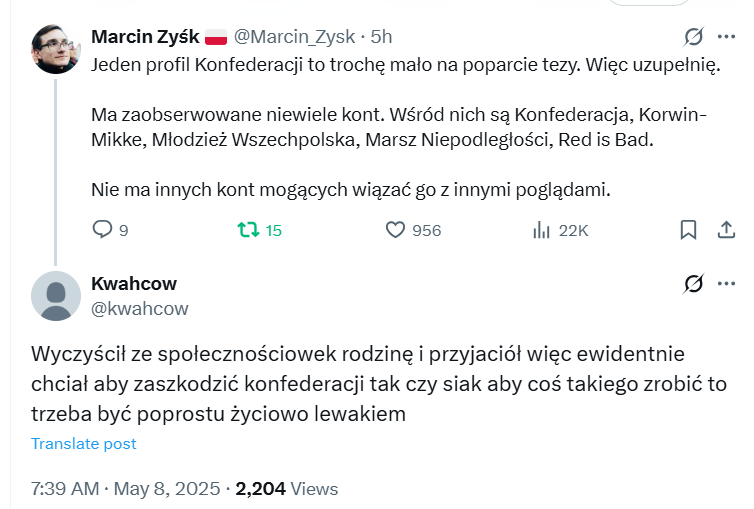The height and width of the screenshot is (509, 754).
Task: Click the 2,204 Views count
Action: [x=287, y=489]
